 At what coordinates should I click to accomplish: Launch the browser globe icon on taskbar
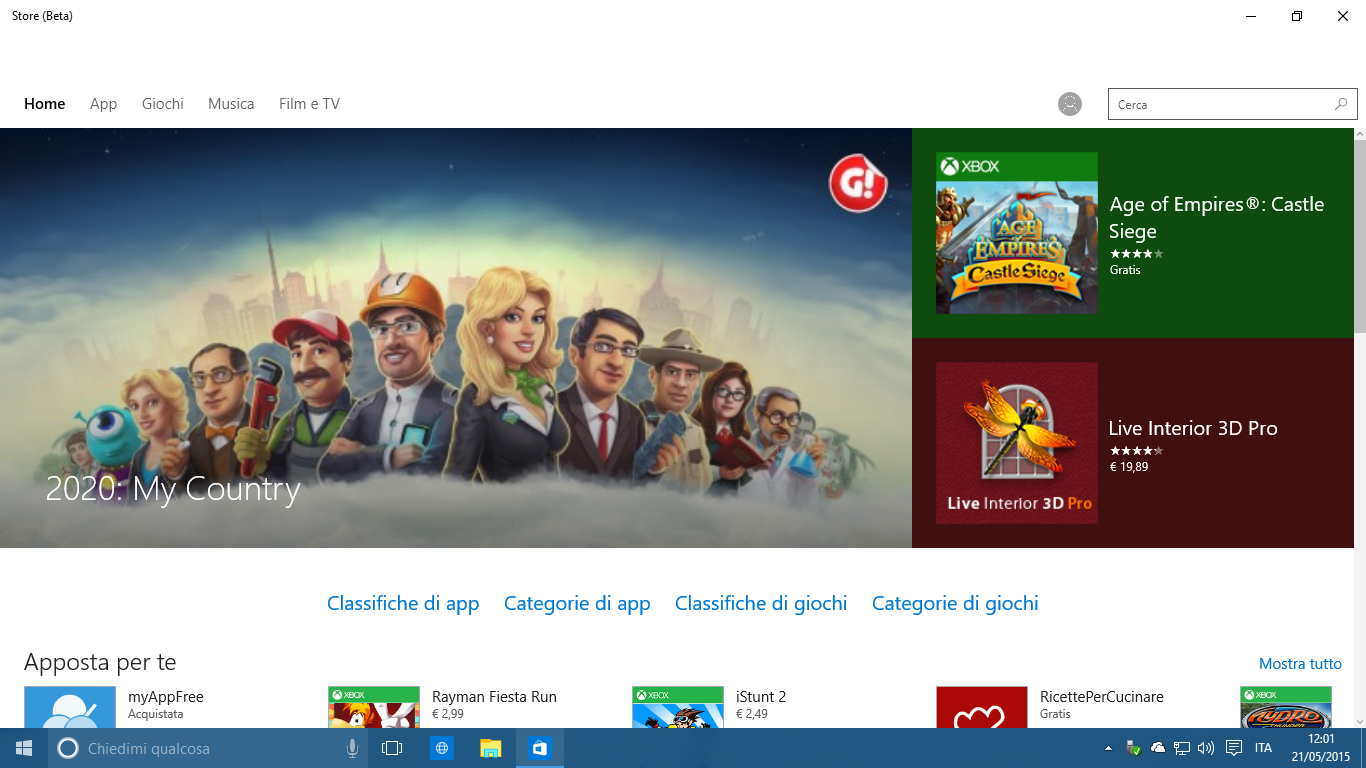(x=442, y=748)
